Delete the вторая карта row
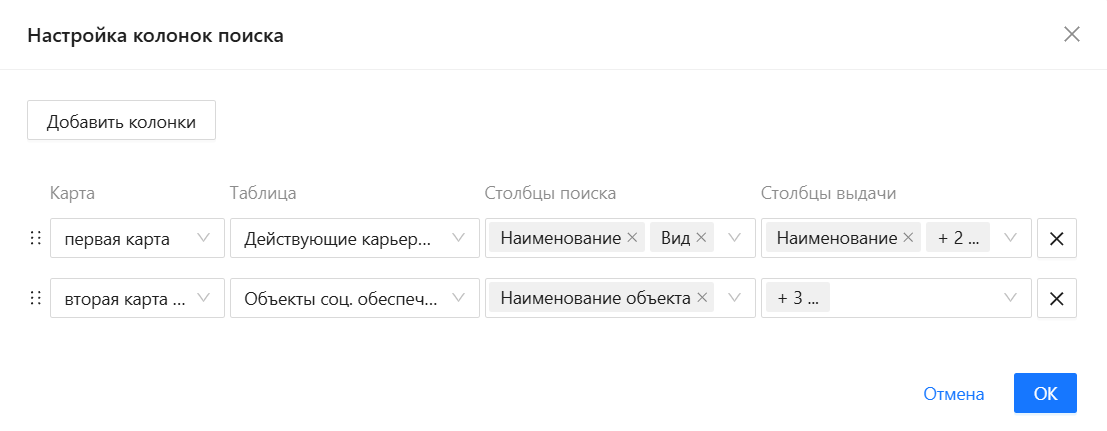 click(x=1057, y=298)
